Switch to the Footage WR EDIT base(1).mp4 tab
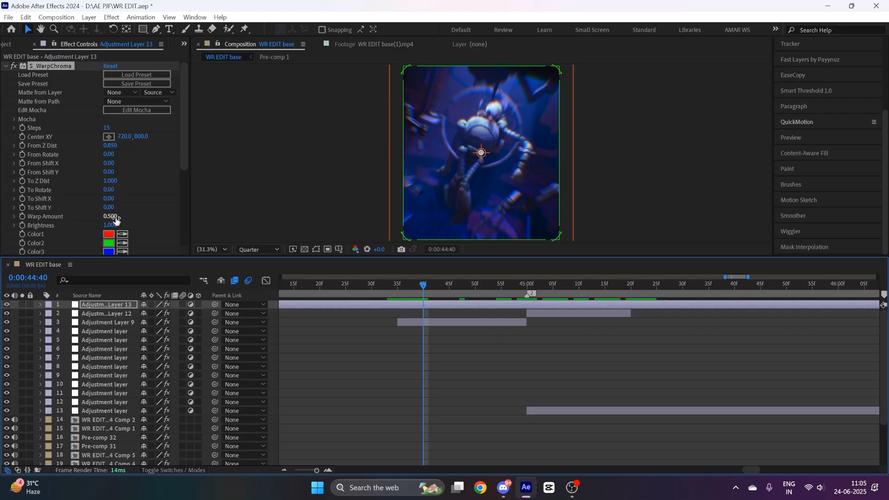 pyautogui.click(x=373, y=44)
